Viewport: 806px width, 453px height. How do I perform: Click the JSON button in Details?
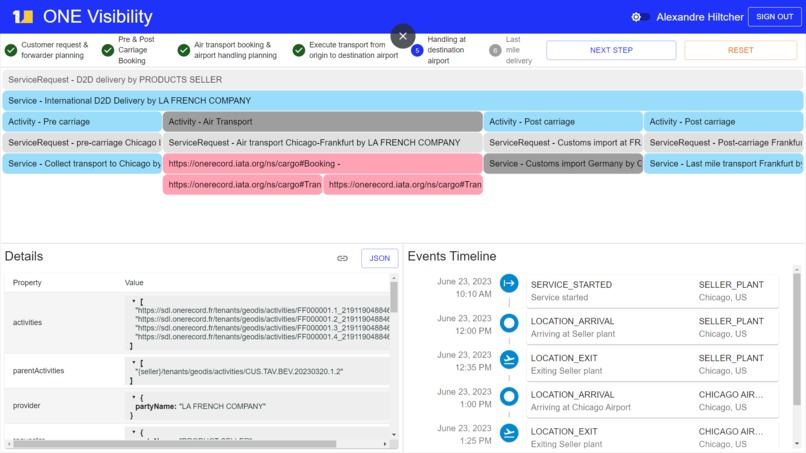tap(379, 258)
